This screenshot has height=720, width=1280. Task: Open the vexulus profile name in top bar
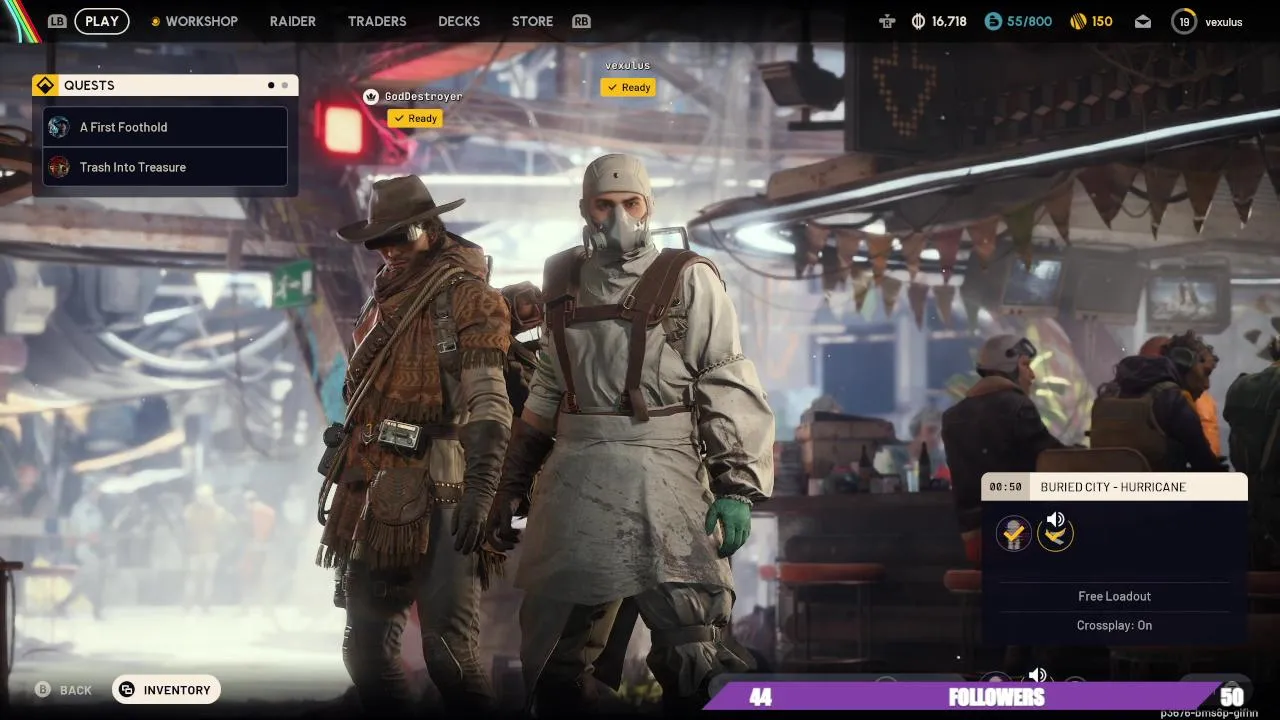pyautogui.click(x=1224, y=21)
